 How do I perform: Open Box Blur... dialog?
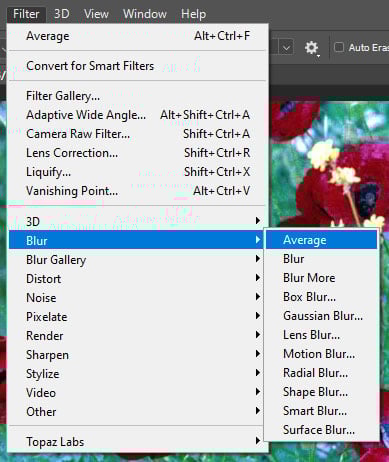coord(322,297)
